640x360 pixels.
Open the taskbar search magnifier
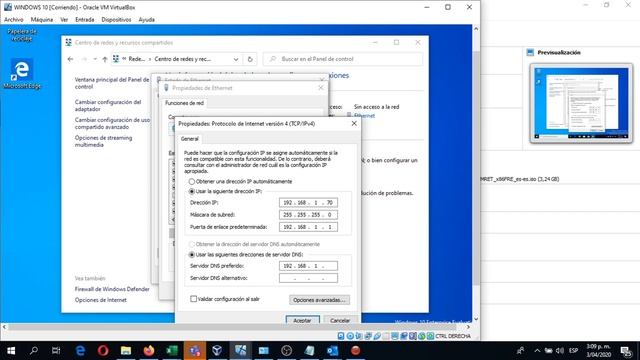(x=34, y=351)
